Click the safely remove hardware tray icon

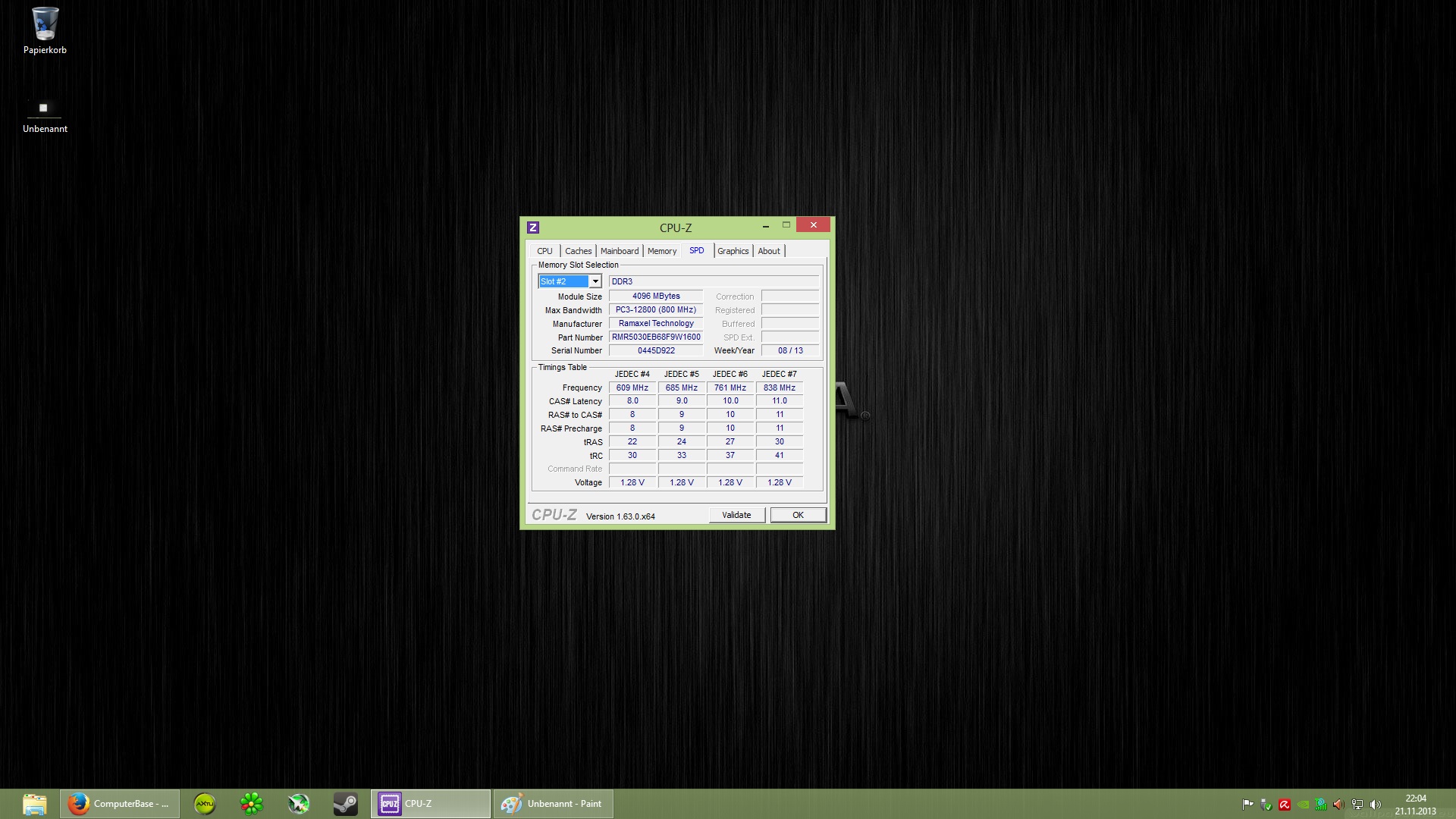1266,805
